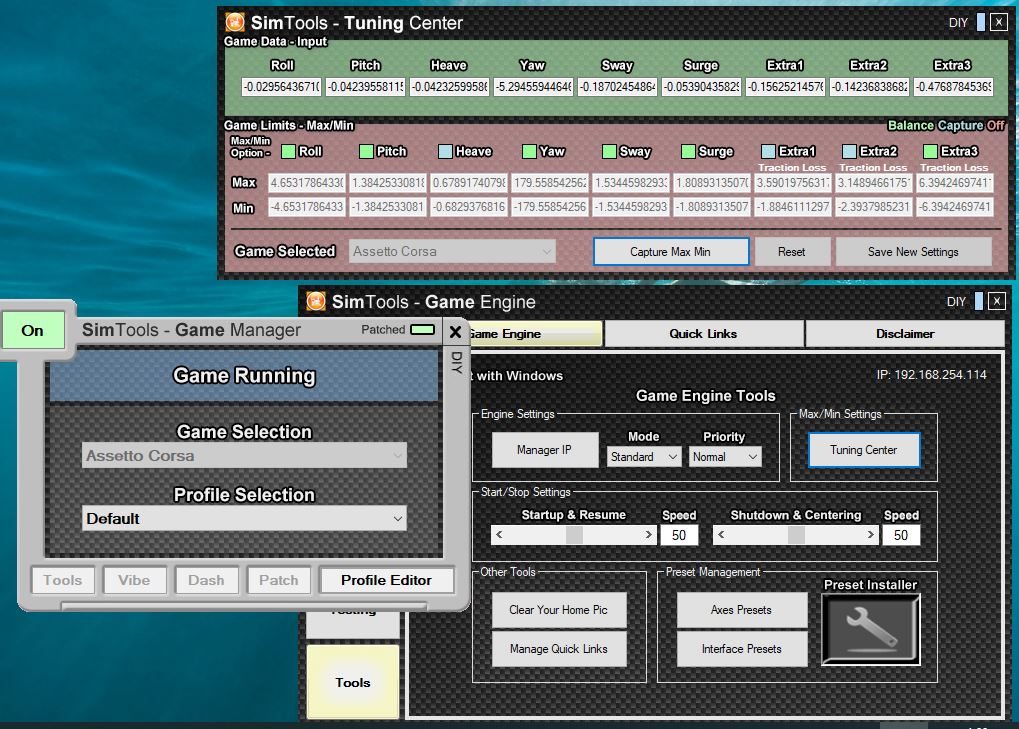Click the Yaw game data input field
The height and width of the screenshot is (729, 1019).
(x=533, y=86)
